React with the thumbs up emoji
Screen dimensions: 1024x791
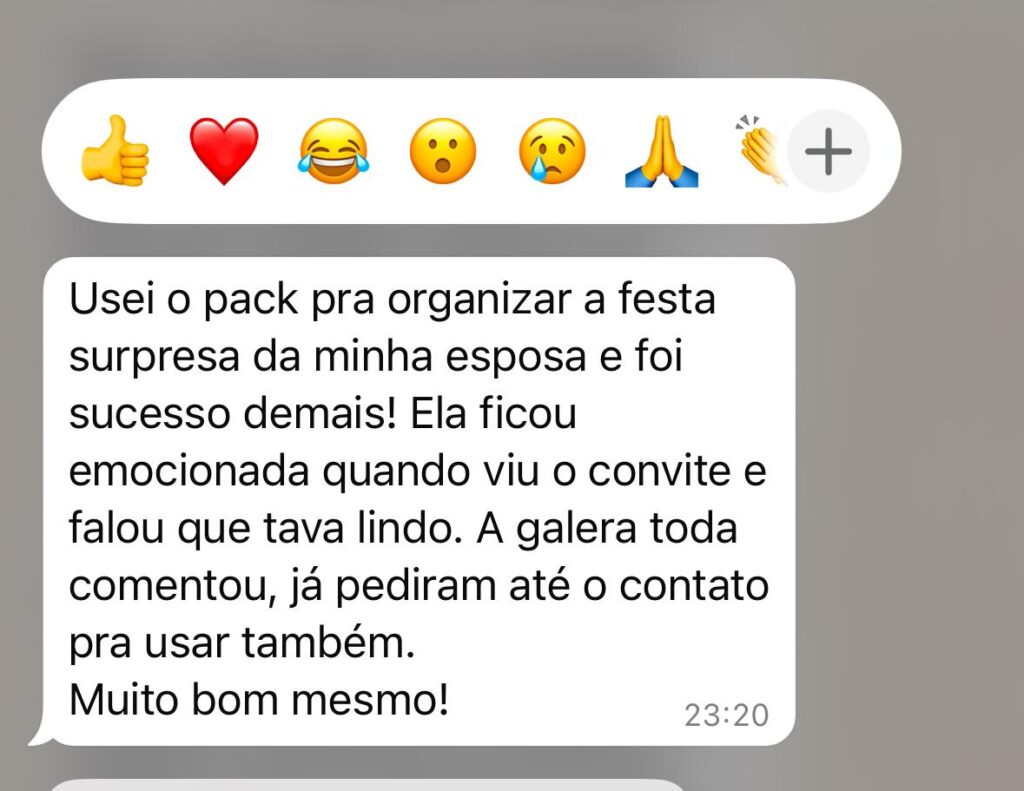tap(115, 151)
